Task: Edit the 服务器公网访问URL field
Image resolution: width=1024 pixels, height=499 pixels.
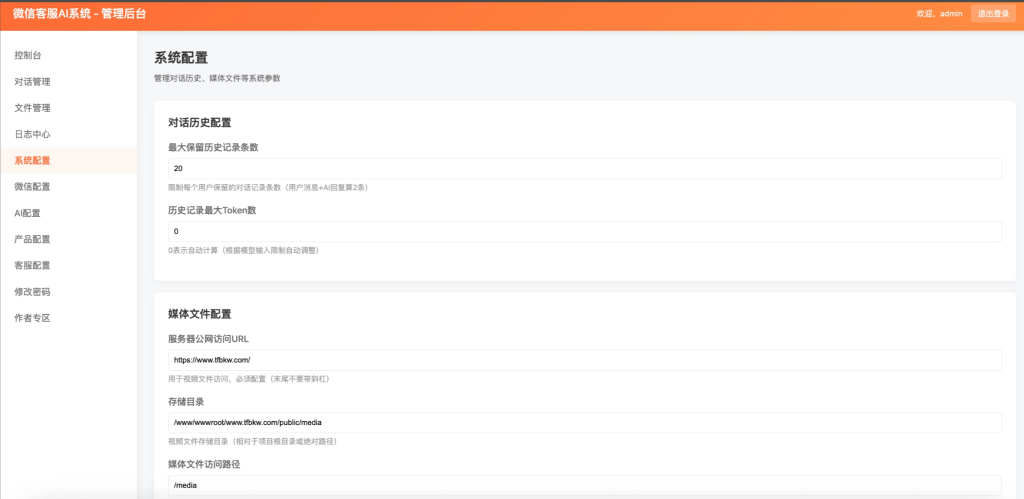Action: (584, 360)
